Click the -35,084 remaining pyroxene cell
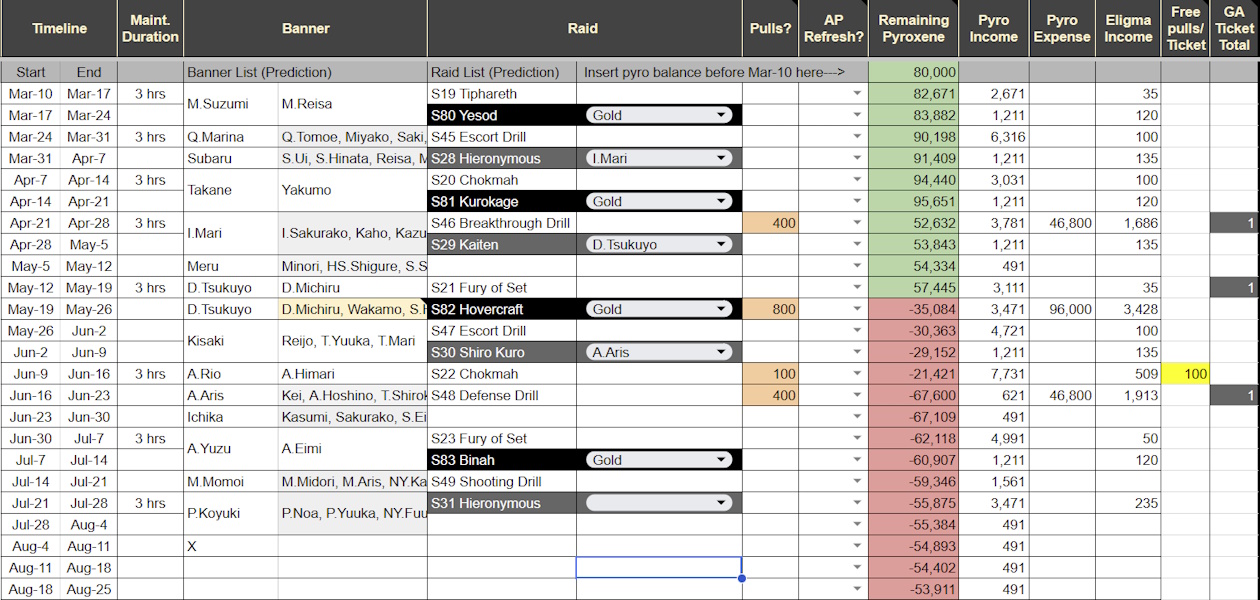 (x=914, y=309)
